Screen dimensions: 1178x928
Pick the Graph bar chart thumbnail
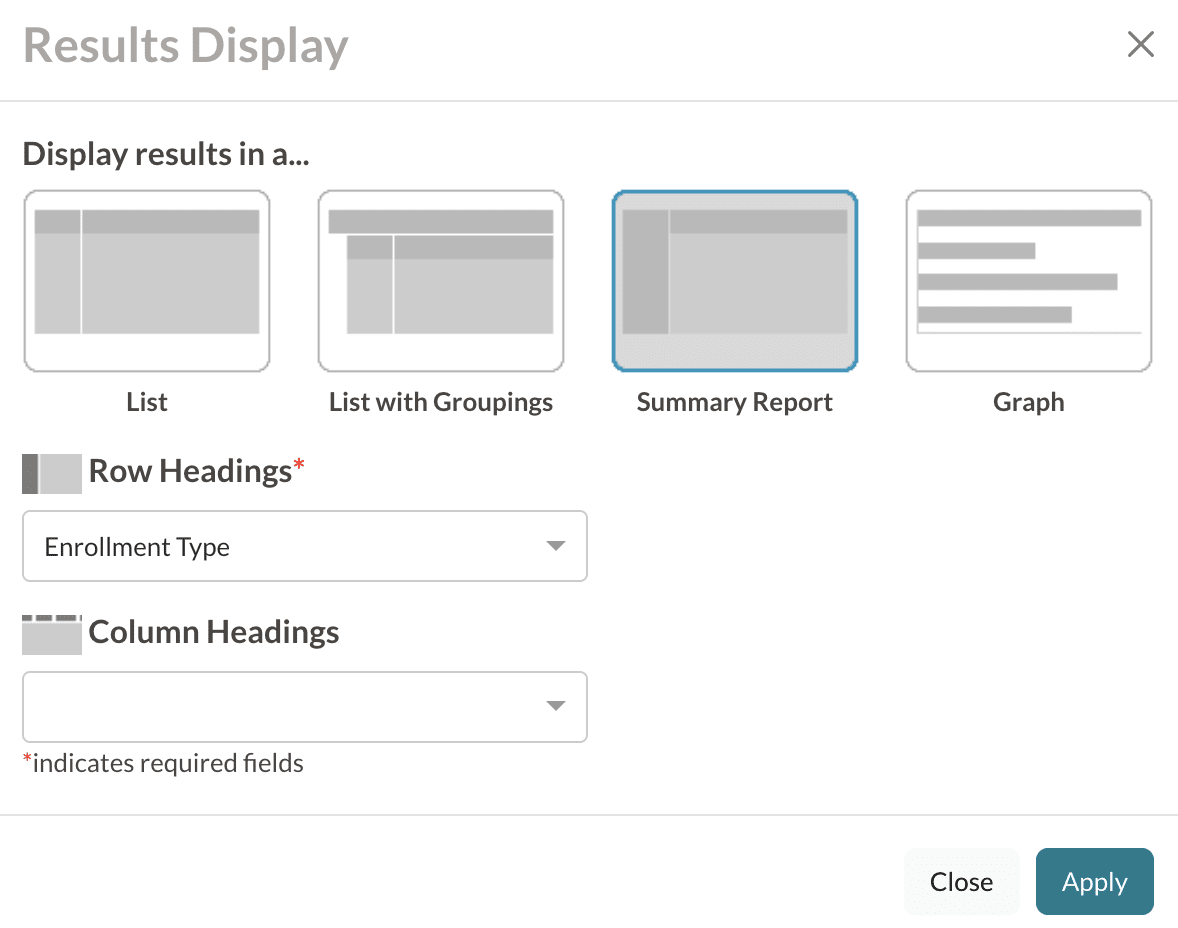pos(1029,281)
